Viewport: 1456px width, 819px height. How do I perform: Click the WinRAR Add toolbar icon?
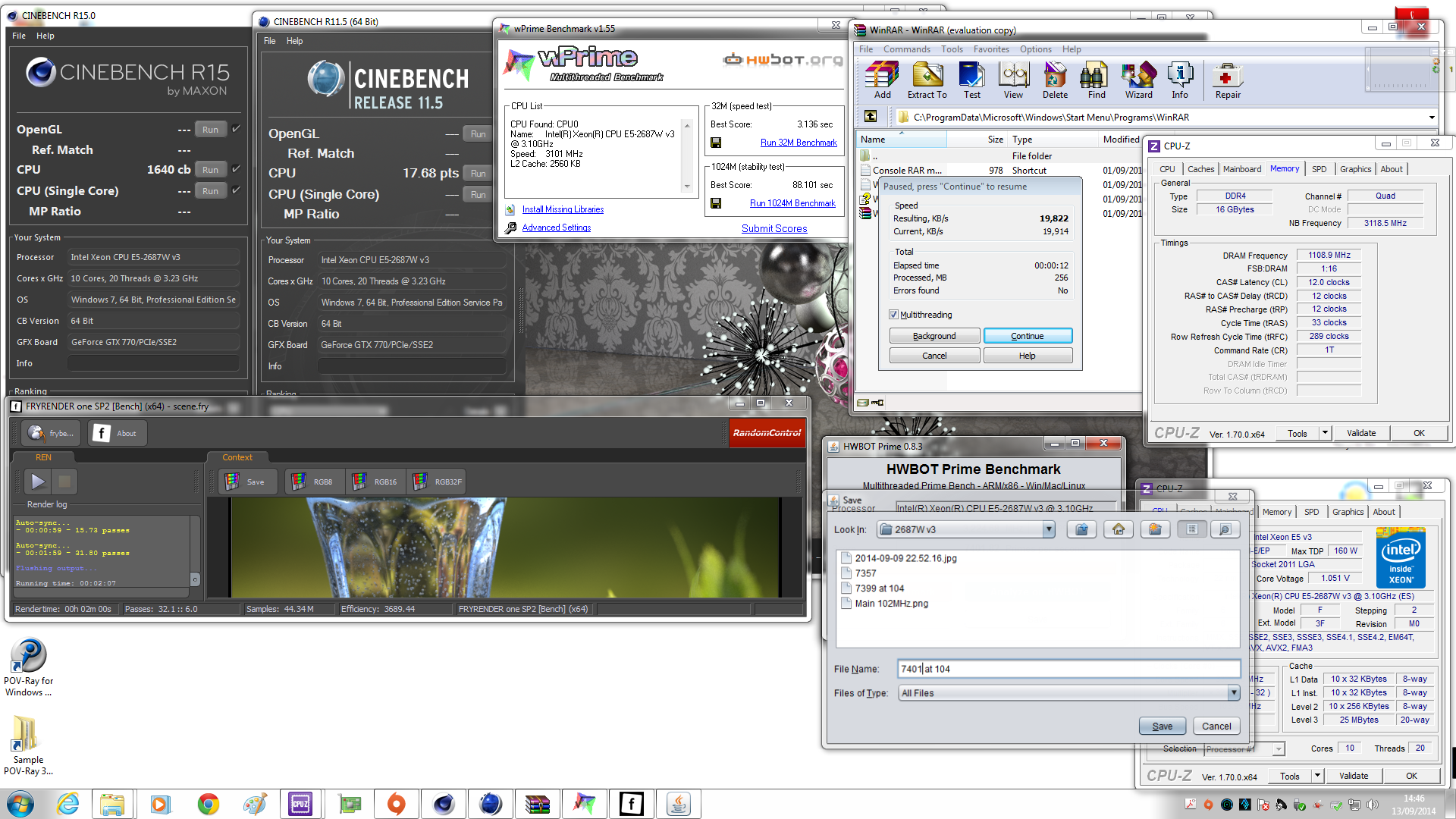882,80
